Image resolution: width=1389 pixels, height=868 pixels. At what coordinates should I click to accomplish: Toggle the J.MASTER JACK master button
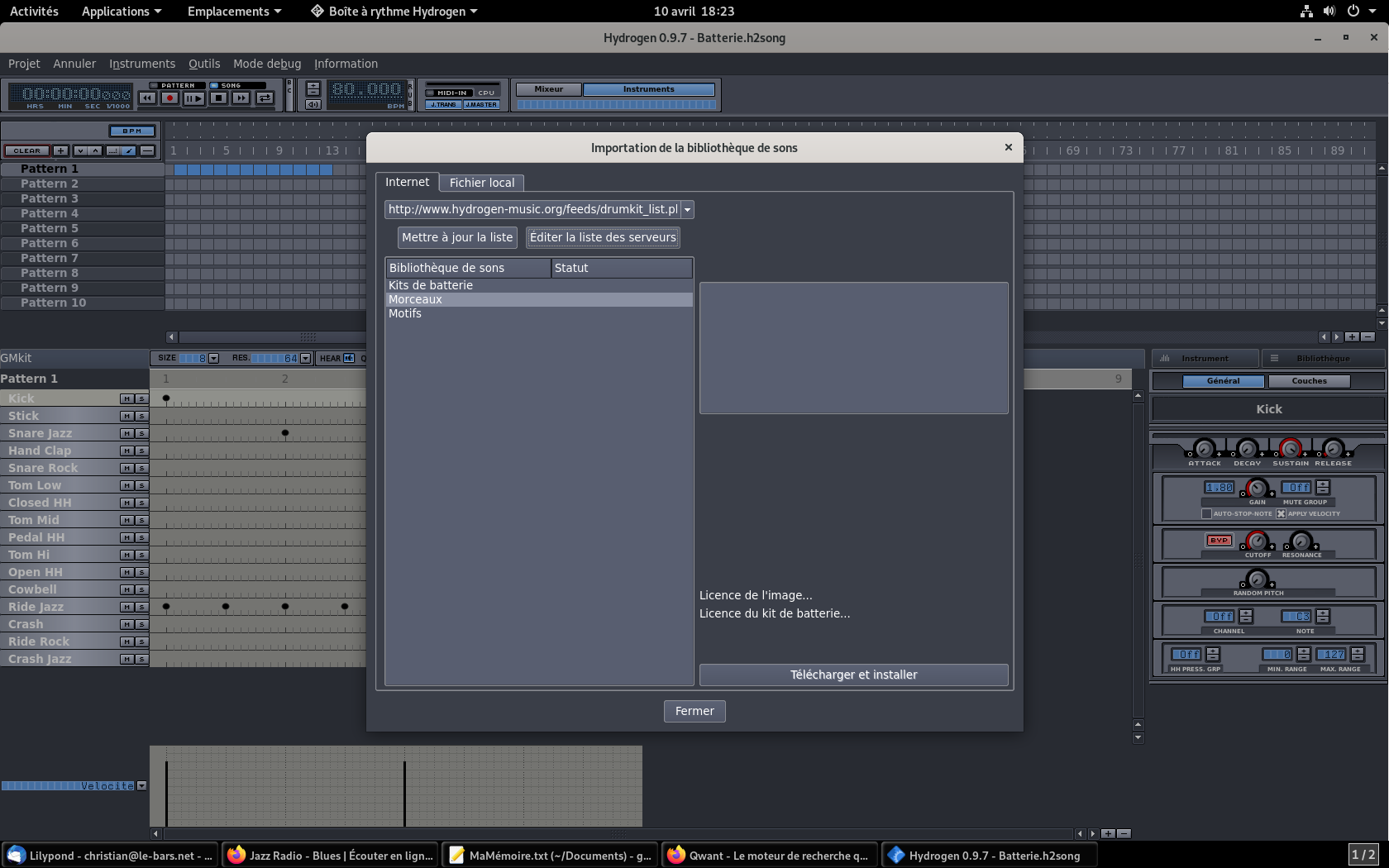[481, 105]
